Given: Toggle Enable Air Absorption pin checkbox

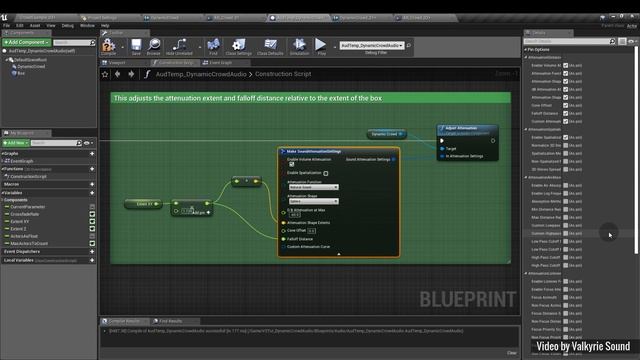Looking at the screenshot, I should pos(566,185).
